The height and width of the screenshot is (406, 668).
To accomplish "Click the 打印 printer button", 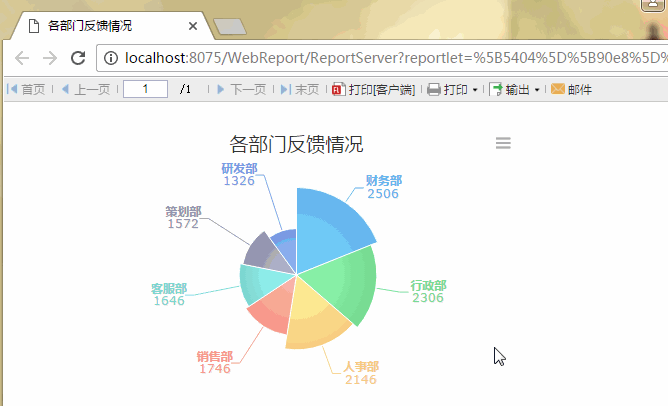I will 447,89.
